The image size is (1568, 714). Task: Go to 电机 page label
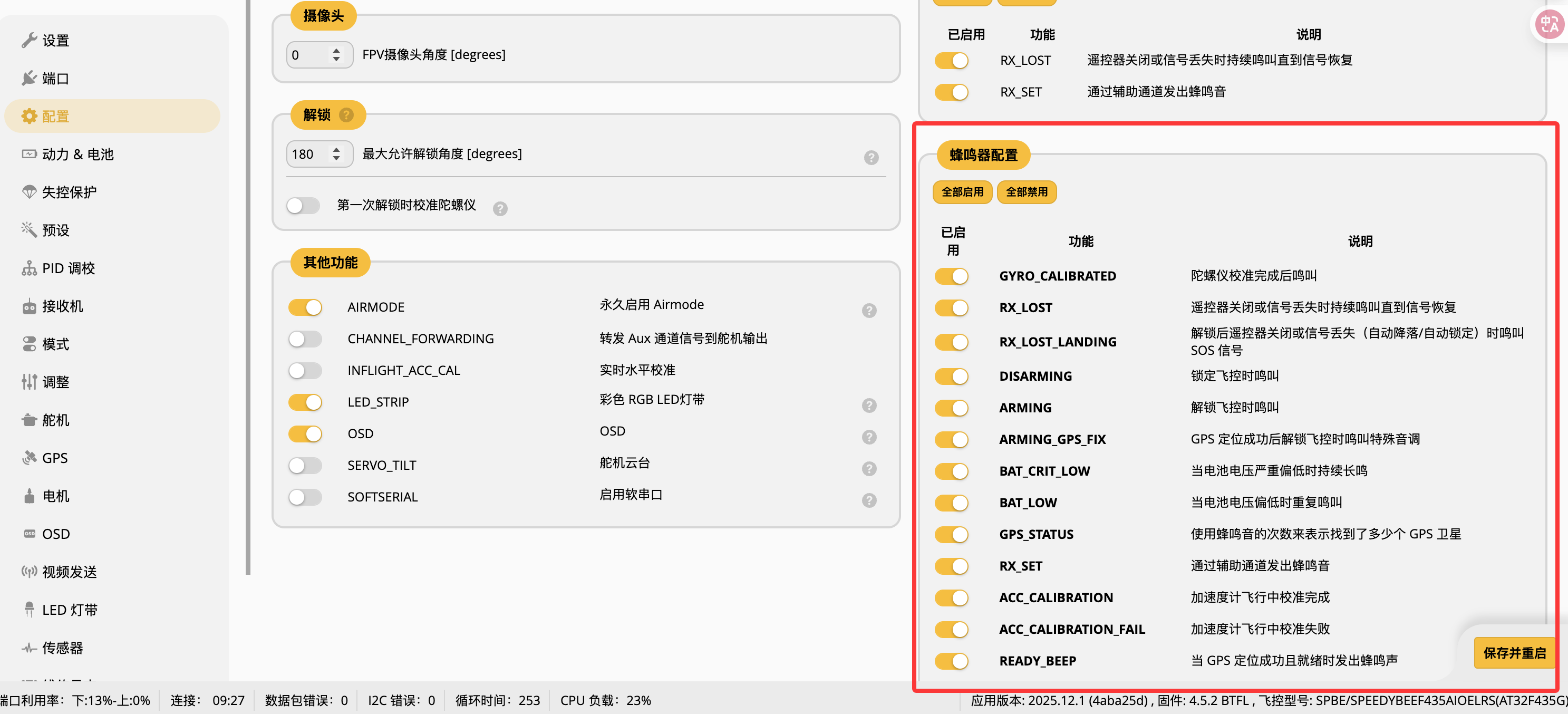(55, 496)
